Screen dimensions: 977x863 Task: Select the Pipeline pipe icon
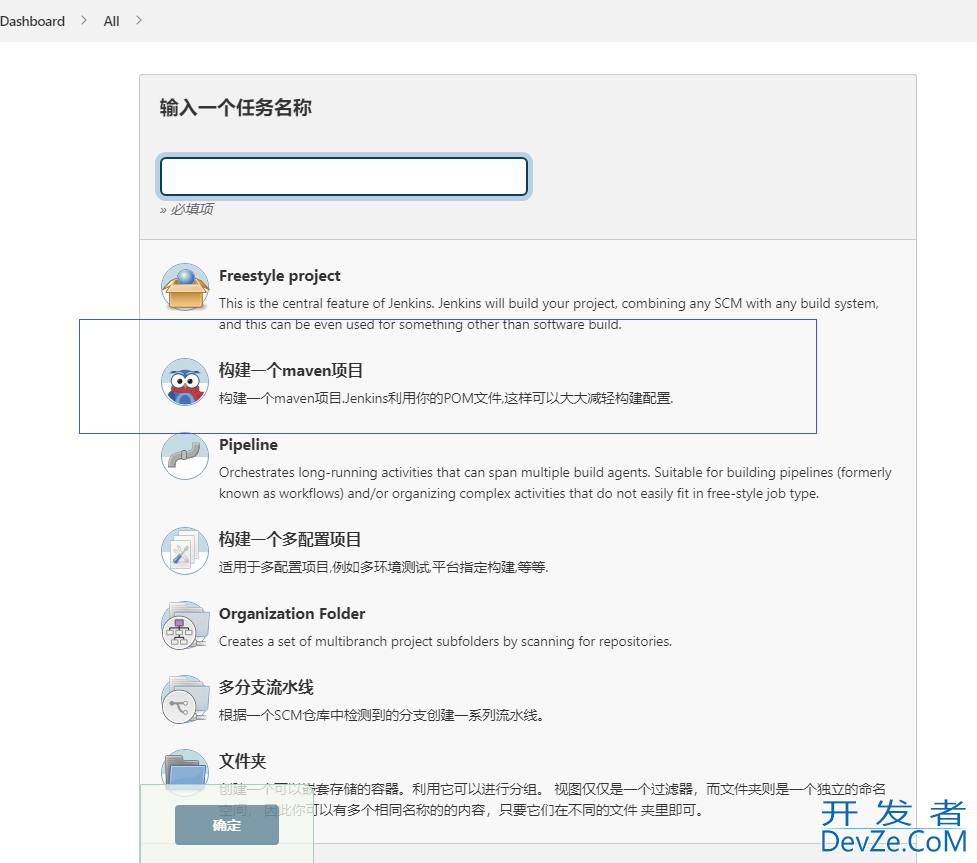tap(184, 456)
